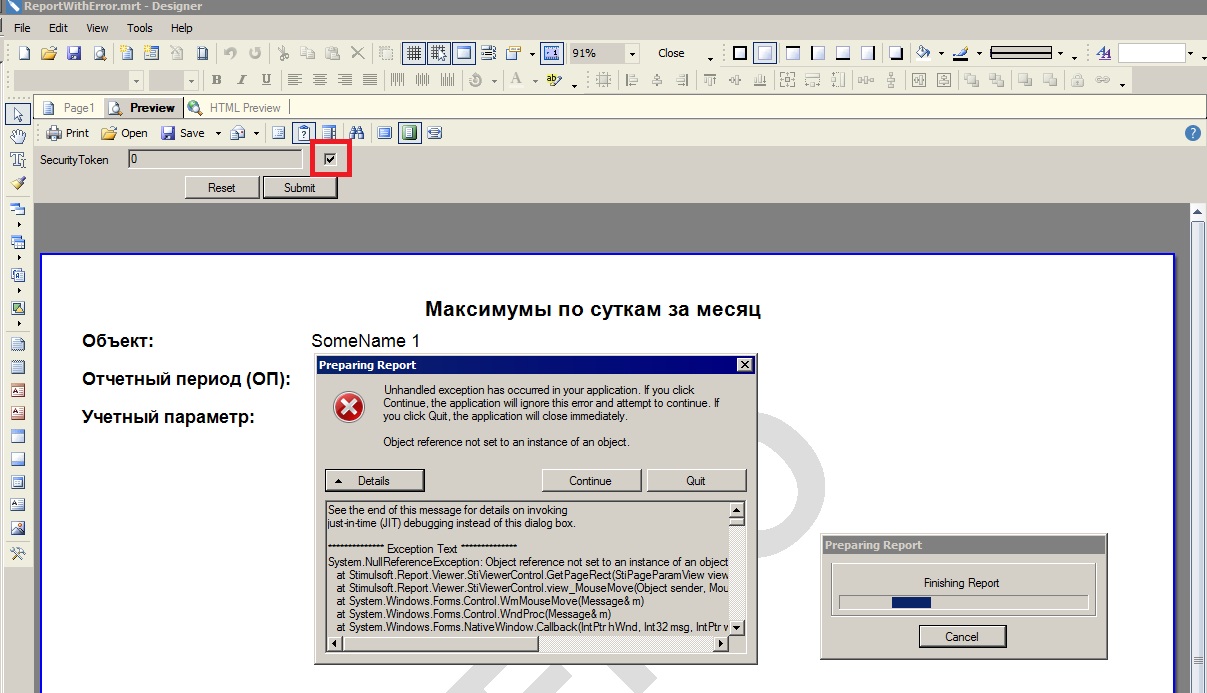This screenshot has width=1207, height=693.
Task: Align text left icon
Action: pyautogui.click(x=295, y=80)
